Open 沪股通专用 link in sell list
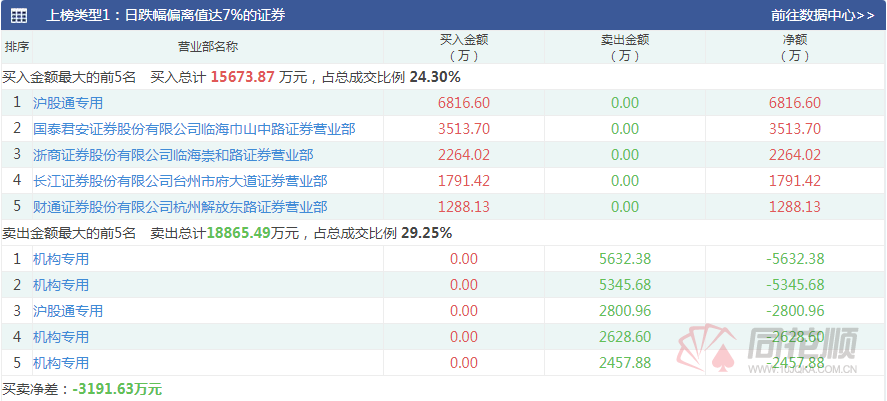Screen dimensions: 887x401 [x=68, y=311]
